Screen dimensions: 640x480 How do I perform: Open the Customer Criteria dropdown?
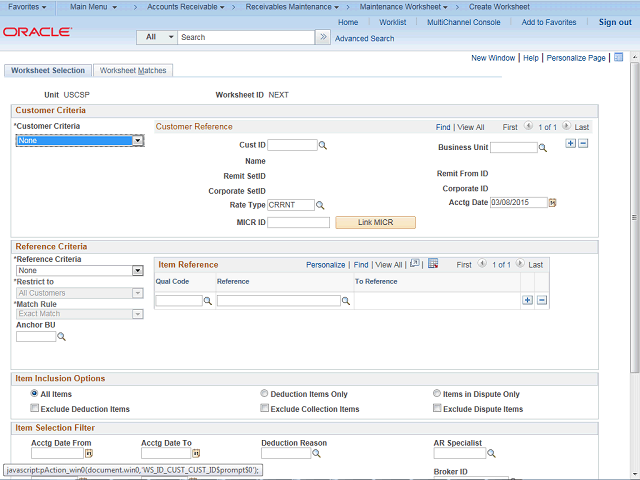[x=138, y=141]
